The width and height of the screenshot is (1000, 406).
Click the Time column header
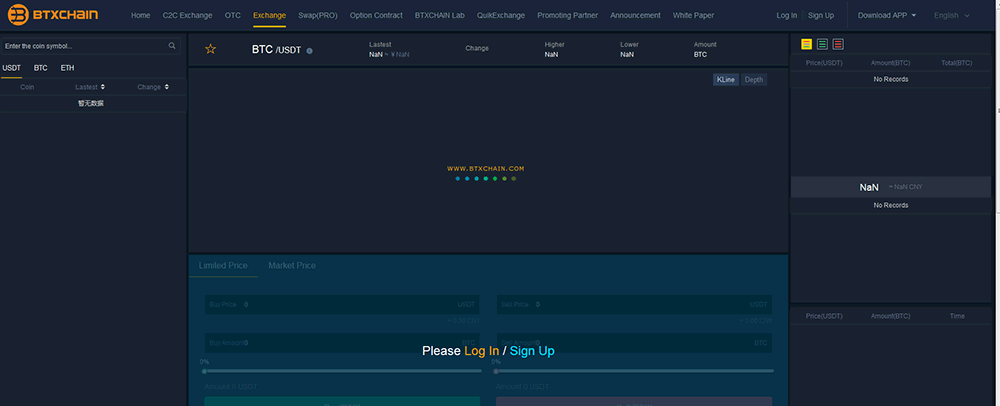pyautogui.click(x=957, y=316)
